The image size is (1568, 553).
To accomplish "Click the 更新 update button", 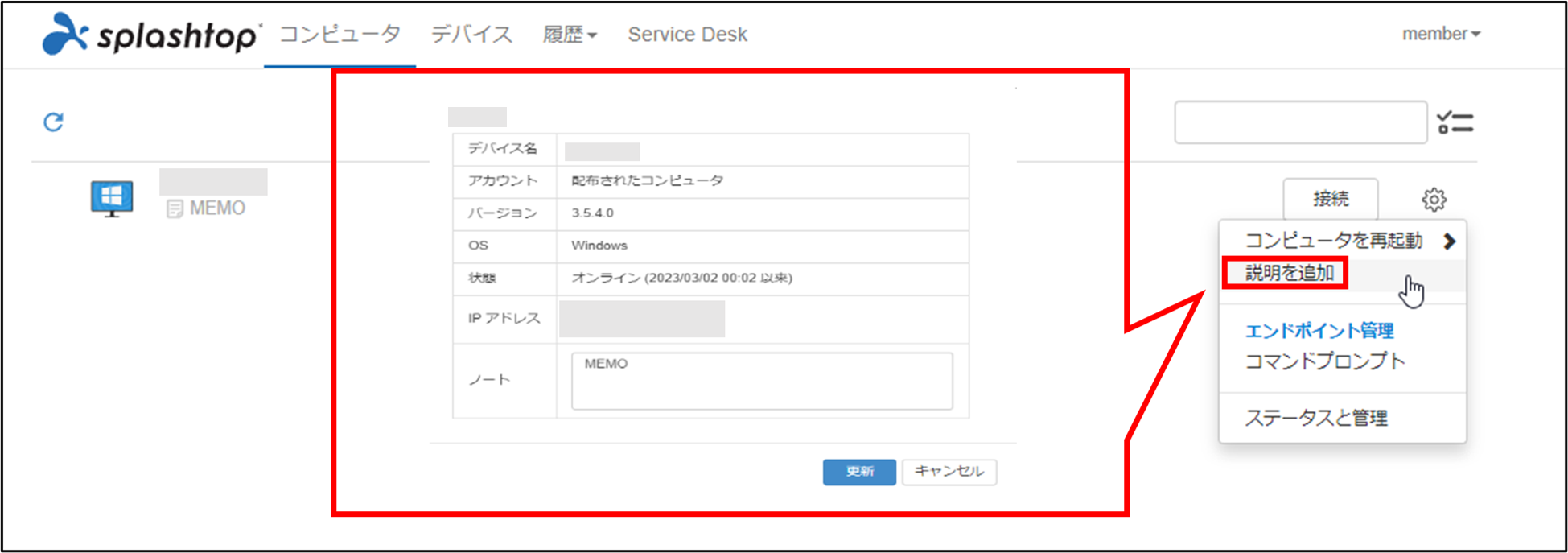I will (859, 472).
